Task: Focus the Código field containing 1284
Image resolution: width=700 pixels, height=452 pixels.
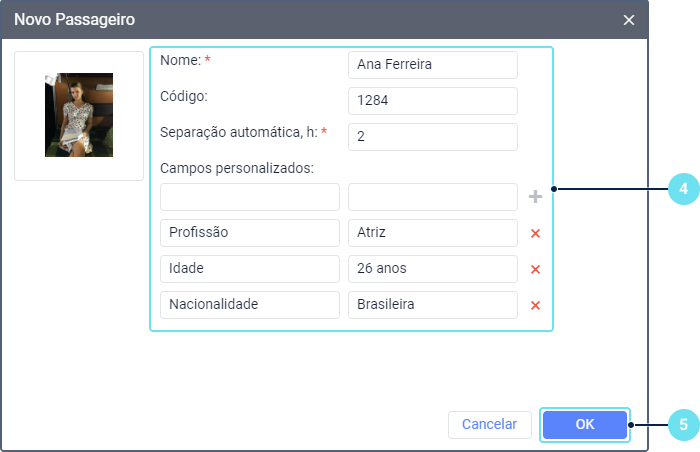Action: point(433,101)
